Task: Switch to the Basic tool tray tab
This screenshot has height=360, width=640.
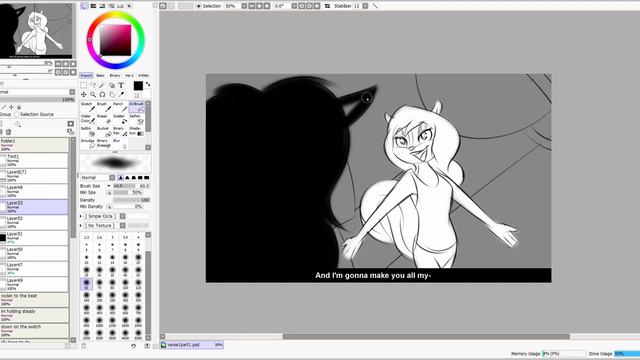Action: tap(100, 76)
